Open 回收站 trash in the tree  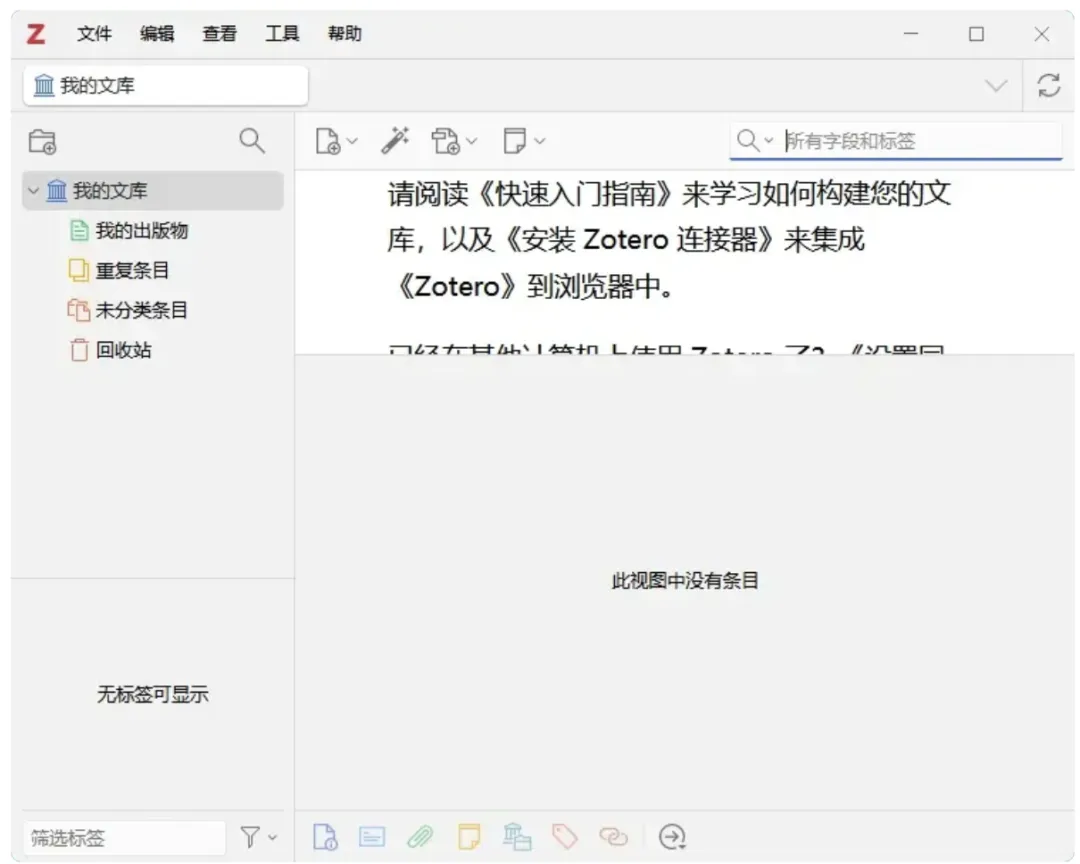pos(123,350)
